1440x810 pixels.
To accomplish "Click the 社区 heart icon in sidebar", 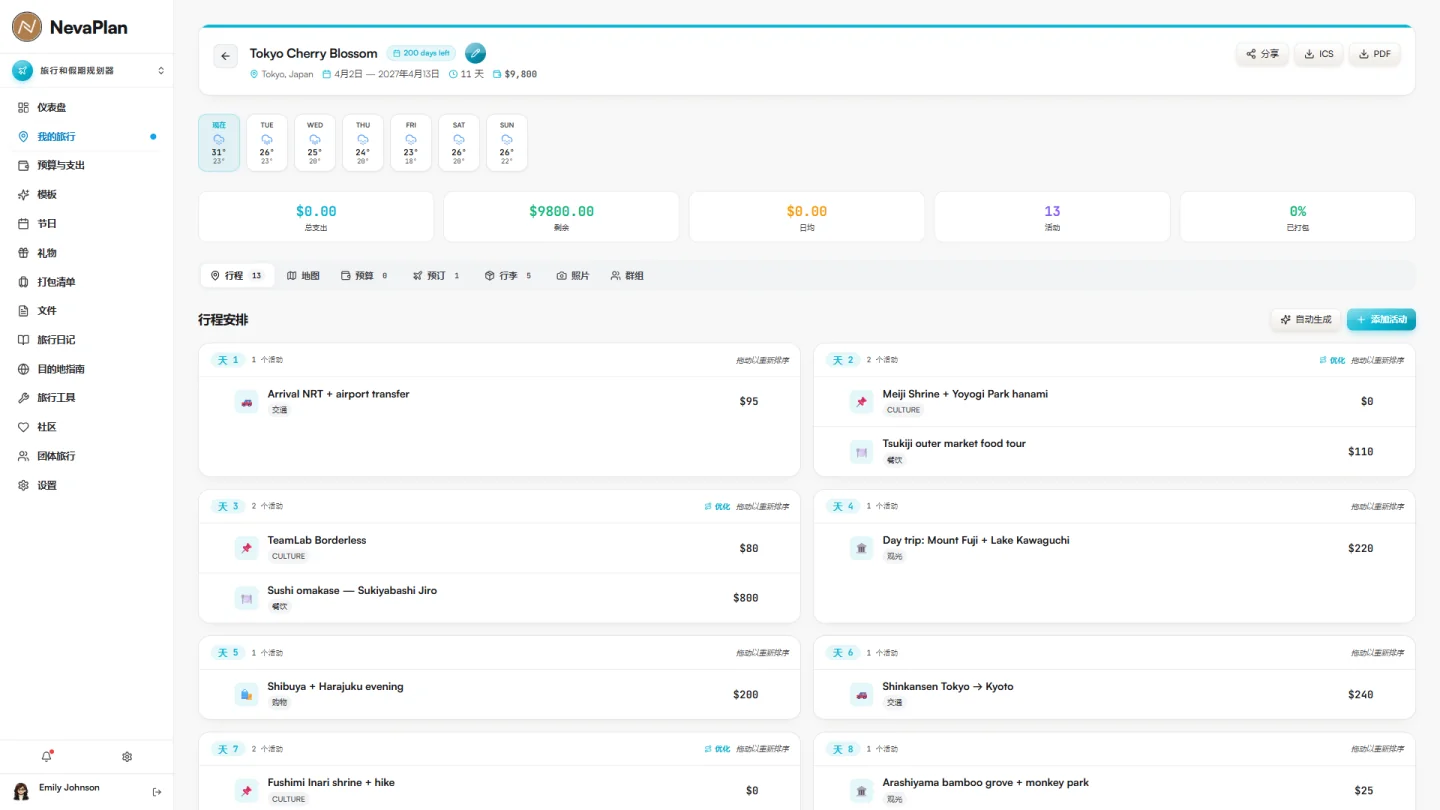I will (24, 427).
